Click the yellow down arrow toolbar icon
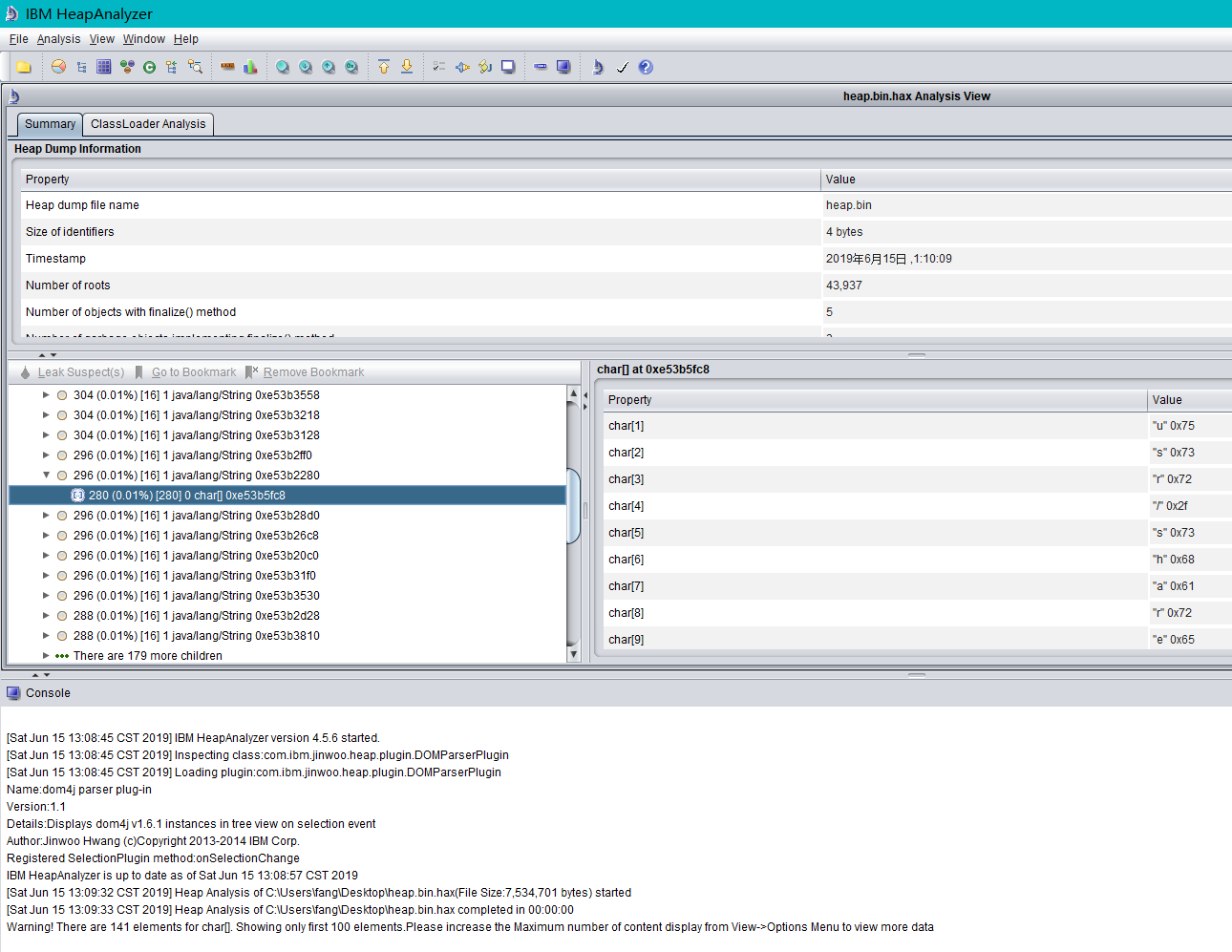Screen dimensions: 1232x952 407,67
